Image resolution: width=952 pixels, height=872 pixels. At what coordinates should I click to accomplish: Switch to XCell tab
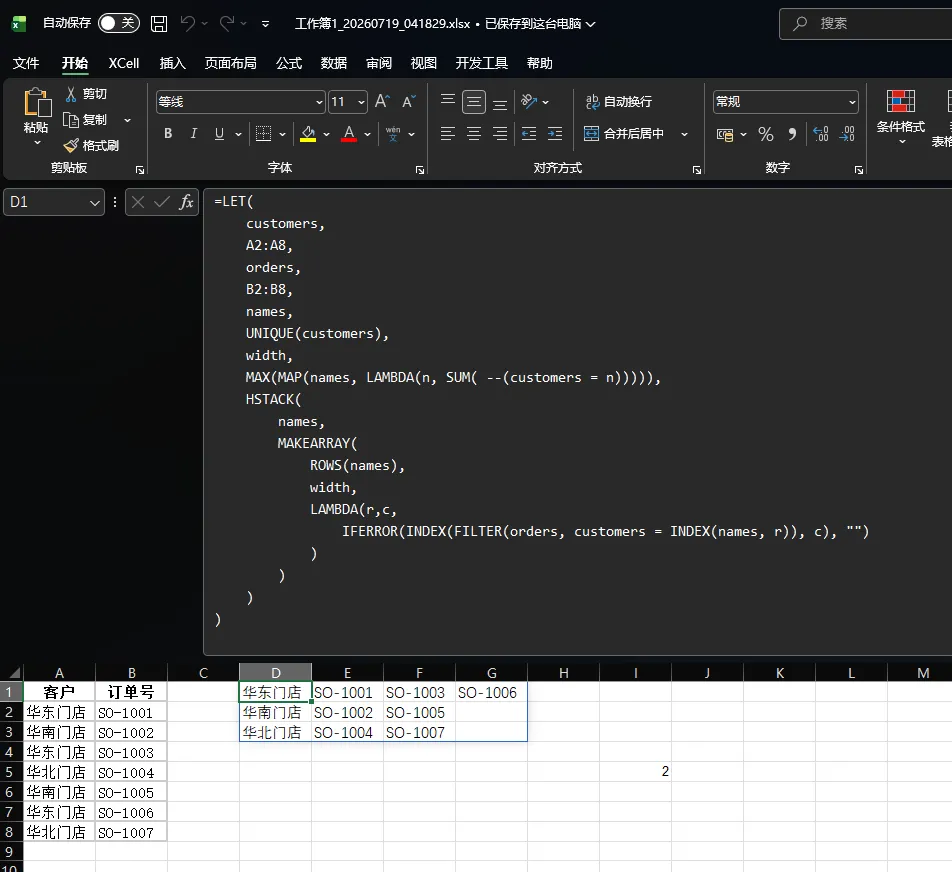pos(124,63)
